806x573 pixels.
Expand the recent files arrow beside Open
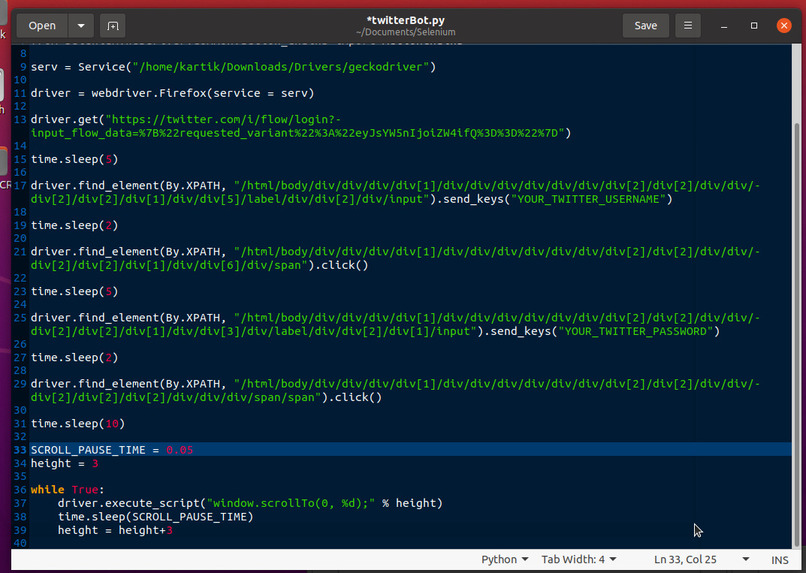click(x=81, y=26)
